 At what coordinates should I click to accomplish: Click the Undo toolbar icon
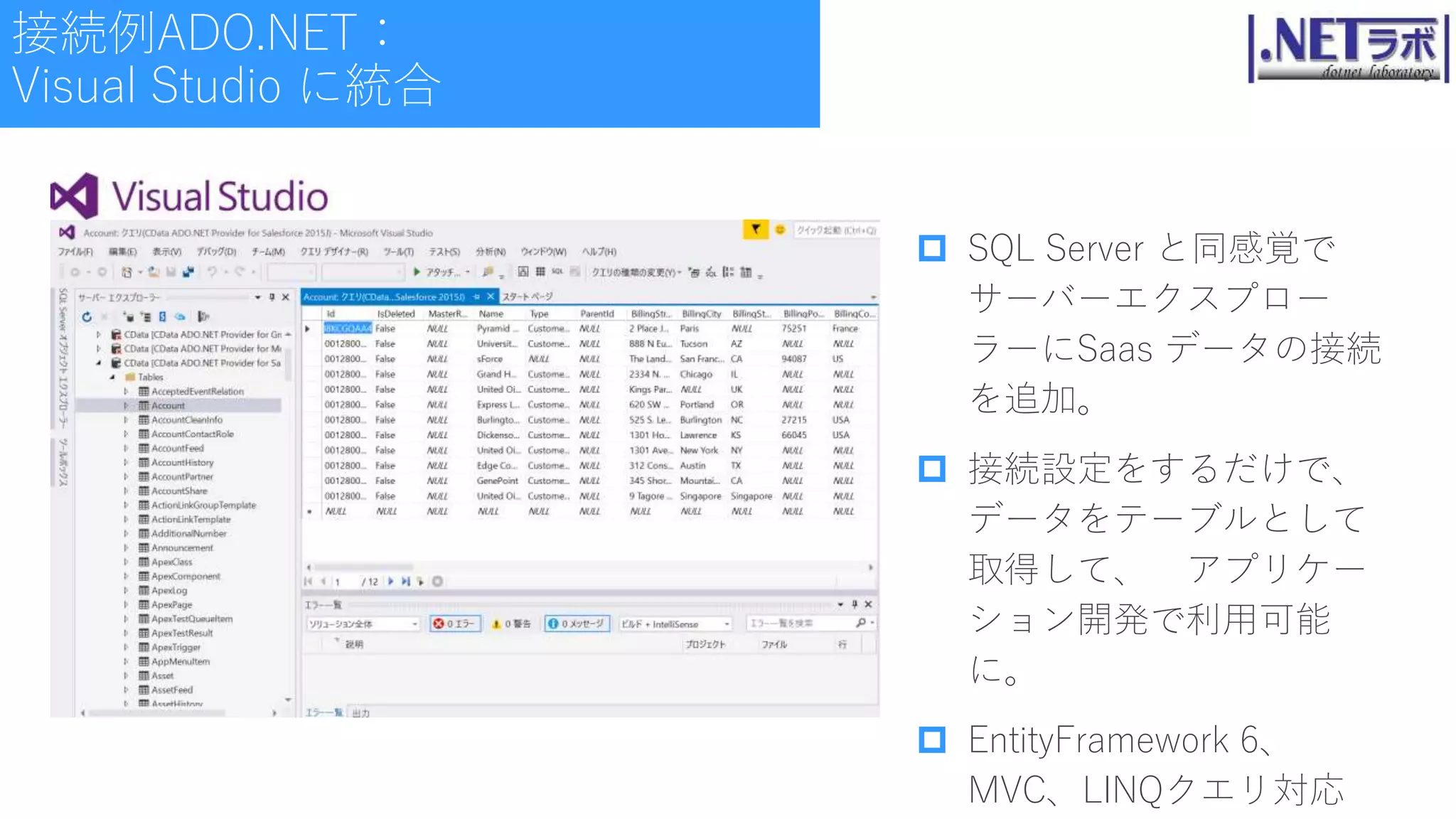pyautogui.click(x=212, y=272)
